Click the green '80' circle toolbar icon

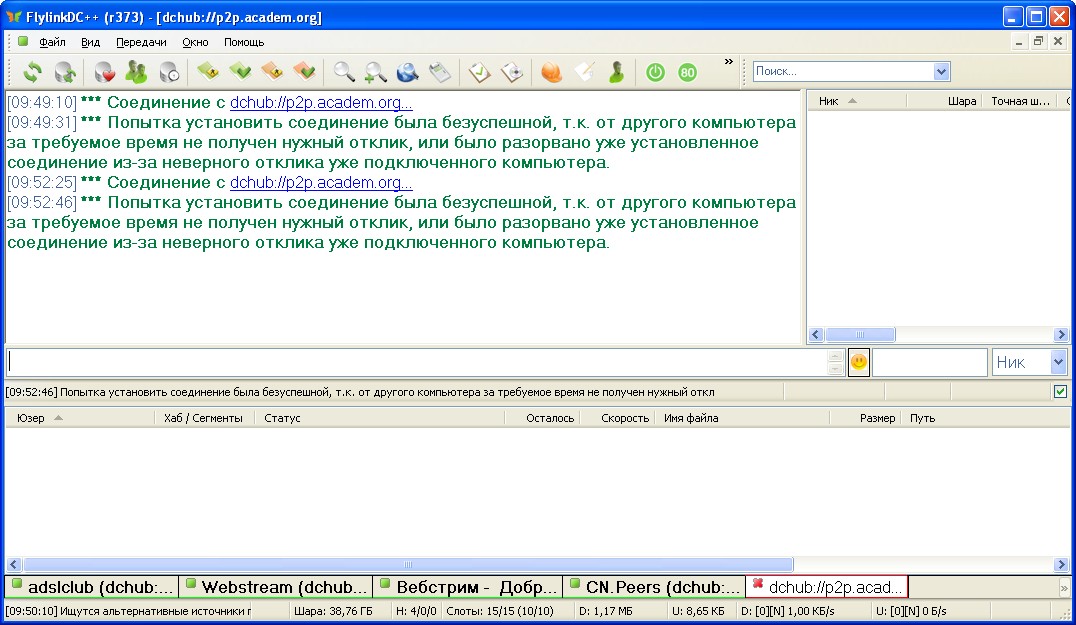(687, 72)
